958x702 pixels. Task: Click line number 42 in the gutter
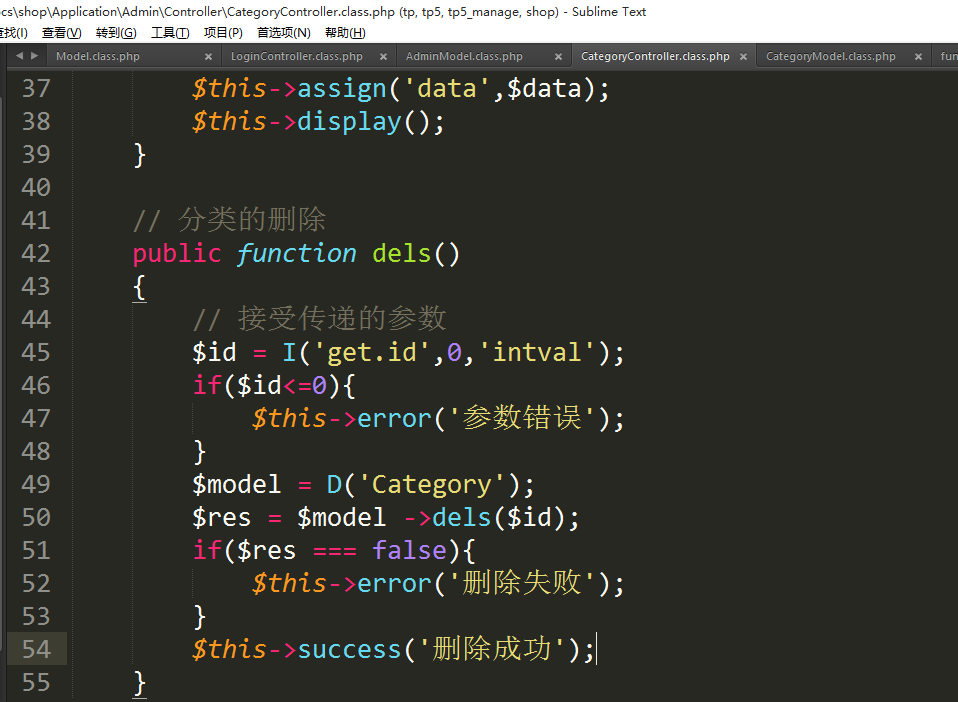click(x=36, y=253)
